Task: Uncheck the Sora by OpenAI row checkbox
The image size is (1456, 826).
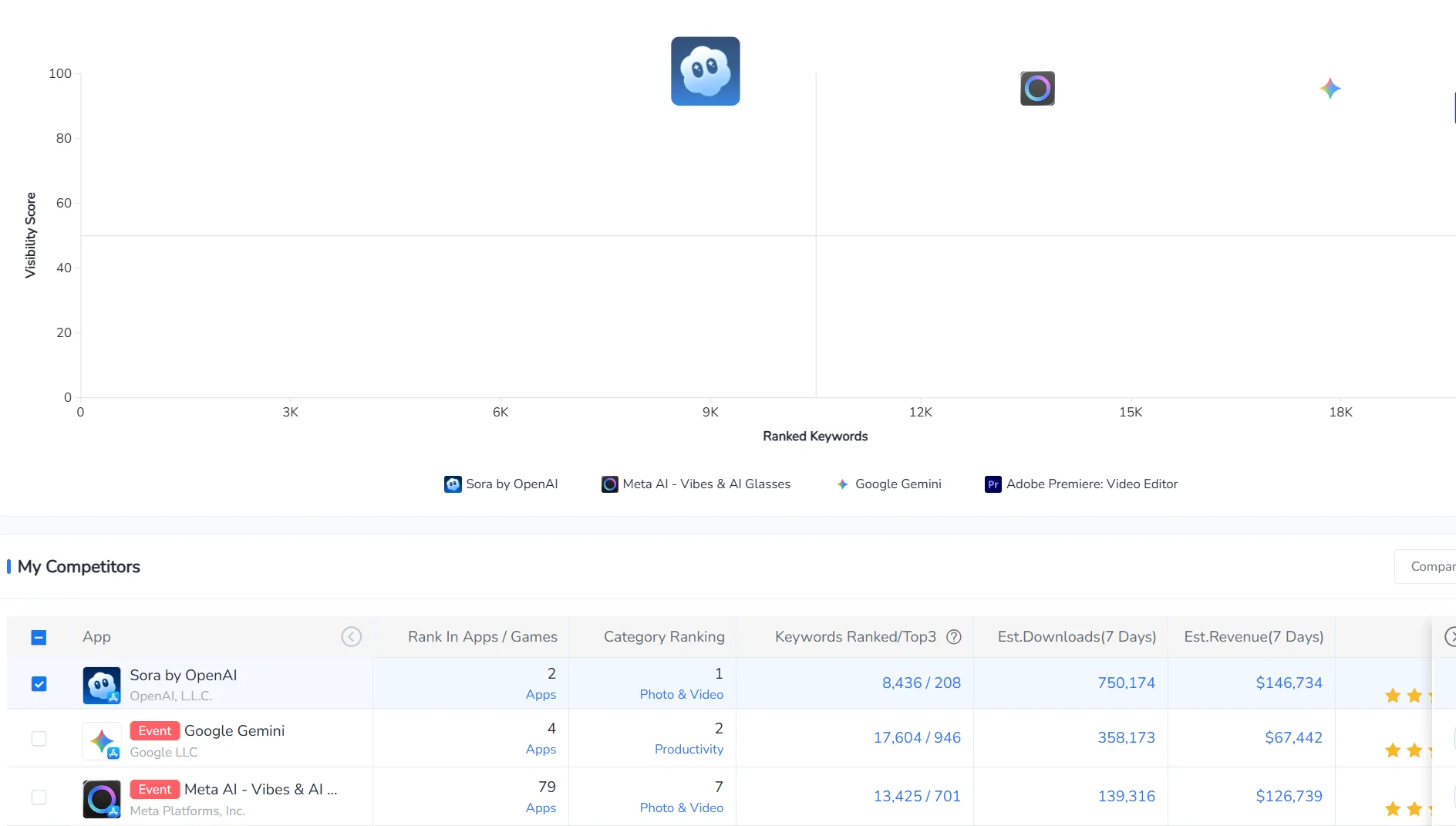Action: [39, 684]
